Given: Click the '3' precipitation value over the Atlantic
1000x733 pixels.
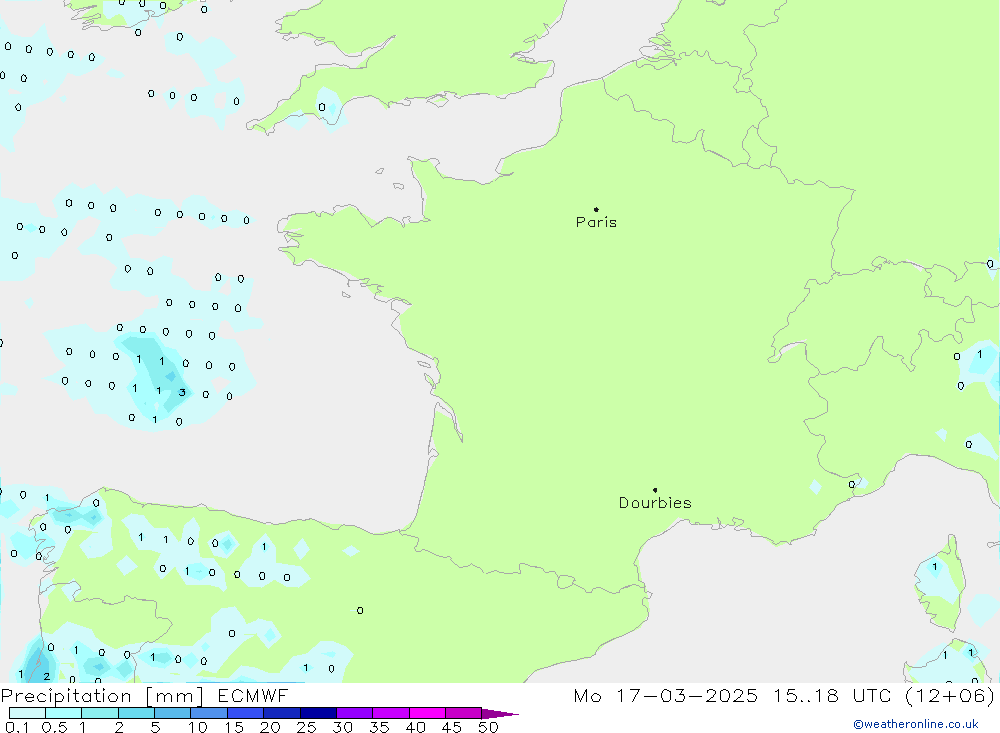Looking at the screenshot, I should [x=182, y=392].
